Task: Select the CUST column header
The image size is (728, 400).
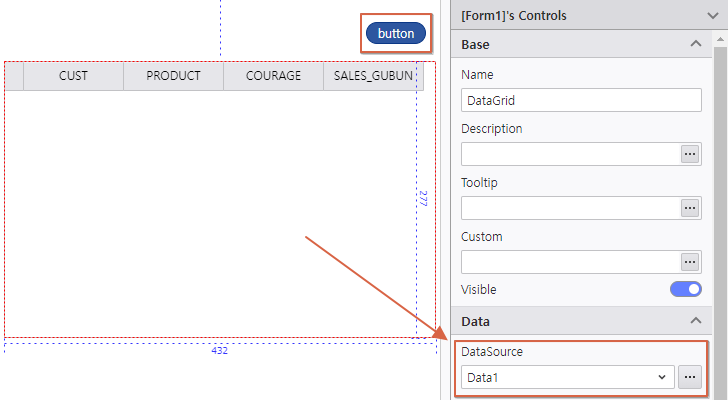Action: pos(73,76)
